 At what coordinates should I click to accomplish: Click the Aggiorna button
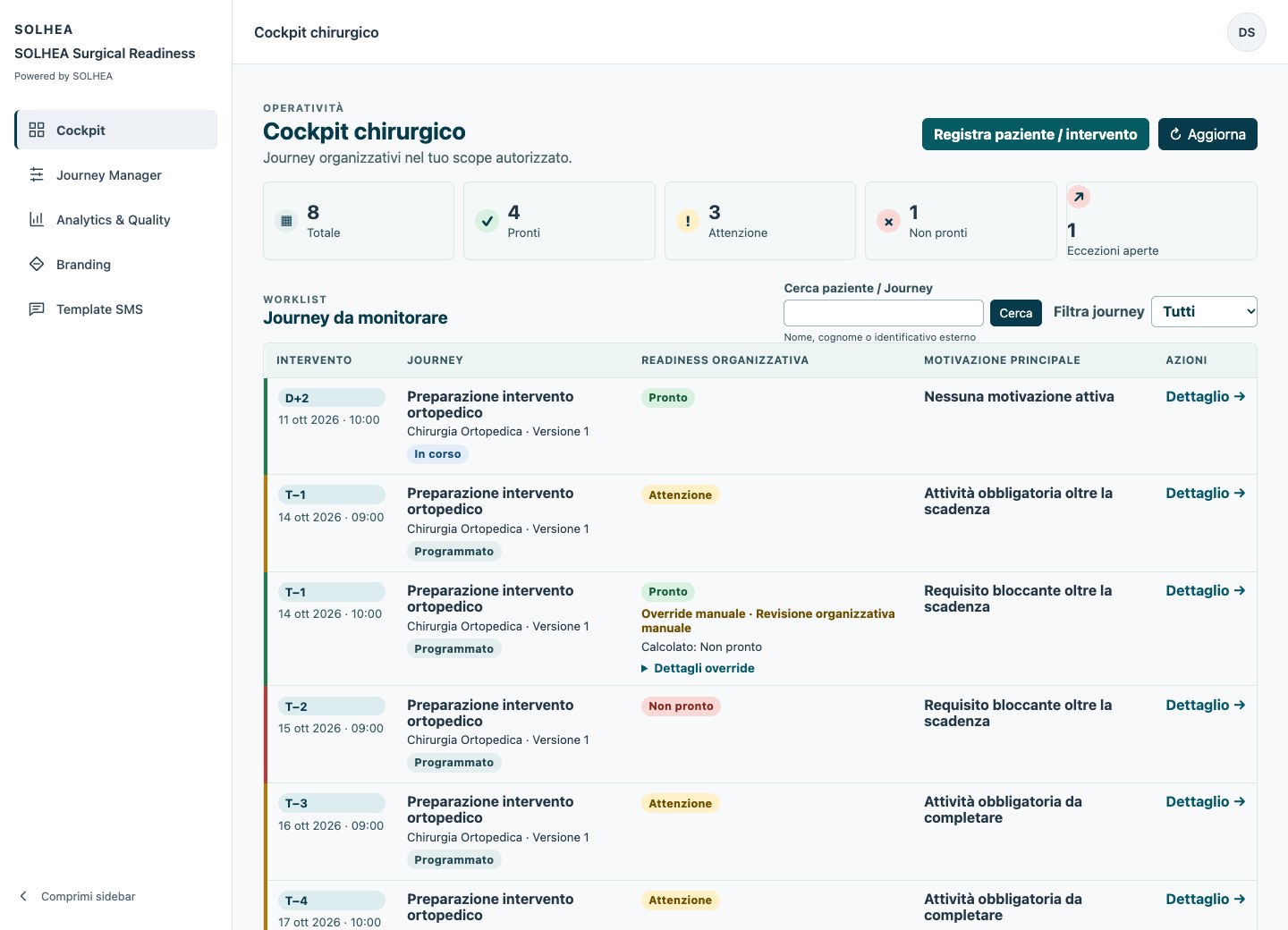click(1207, 134)
